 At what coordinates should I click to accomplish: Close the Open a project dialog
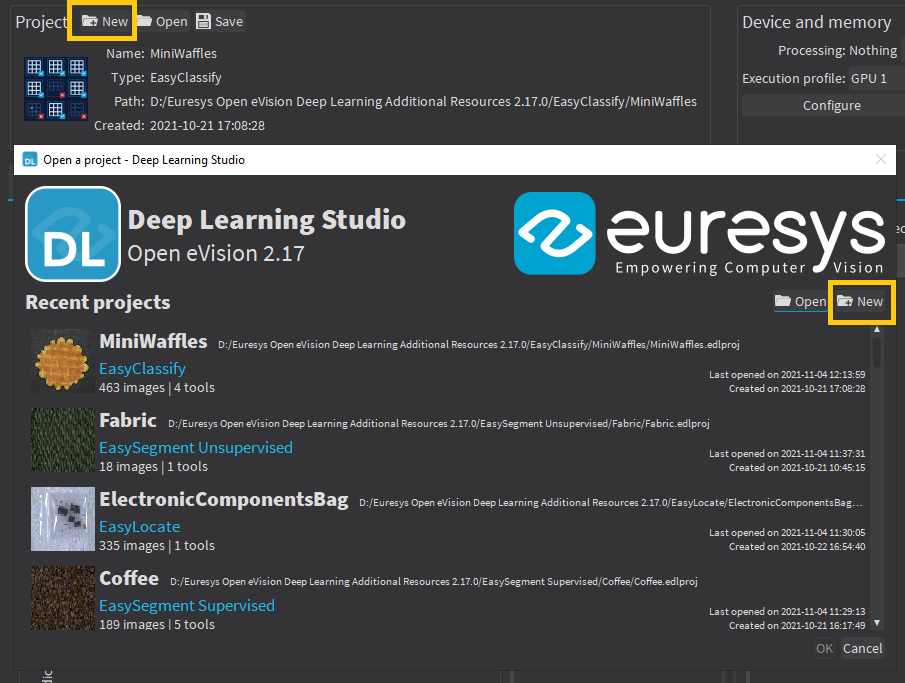[x=880, y=159]
